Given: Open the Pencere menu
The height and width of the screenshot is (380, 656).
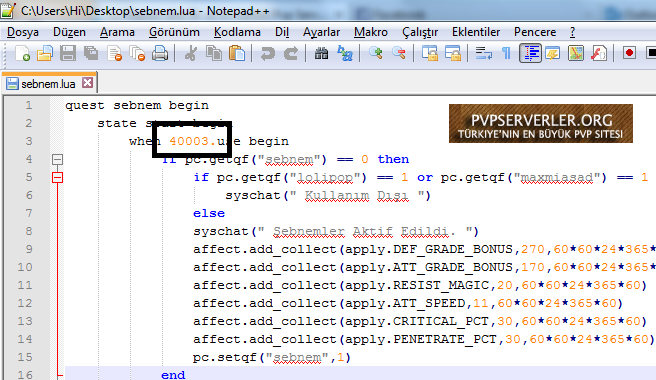Looking at the screenshot, I should click(x=535, y=32).
